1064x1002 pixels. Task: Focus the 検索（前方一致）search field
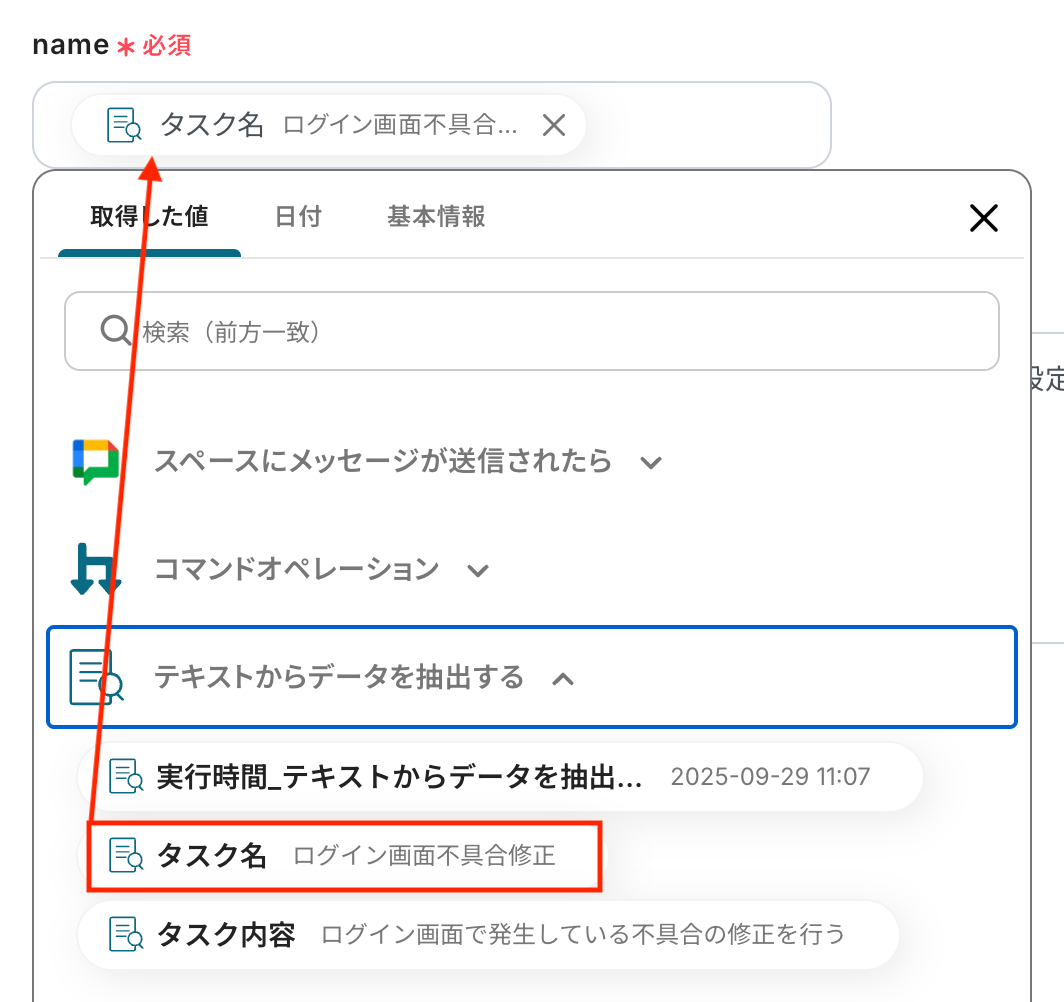point(531,331)
